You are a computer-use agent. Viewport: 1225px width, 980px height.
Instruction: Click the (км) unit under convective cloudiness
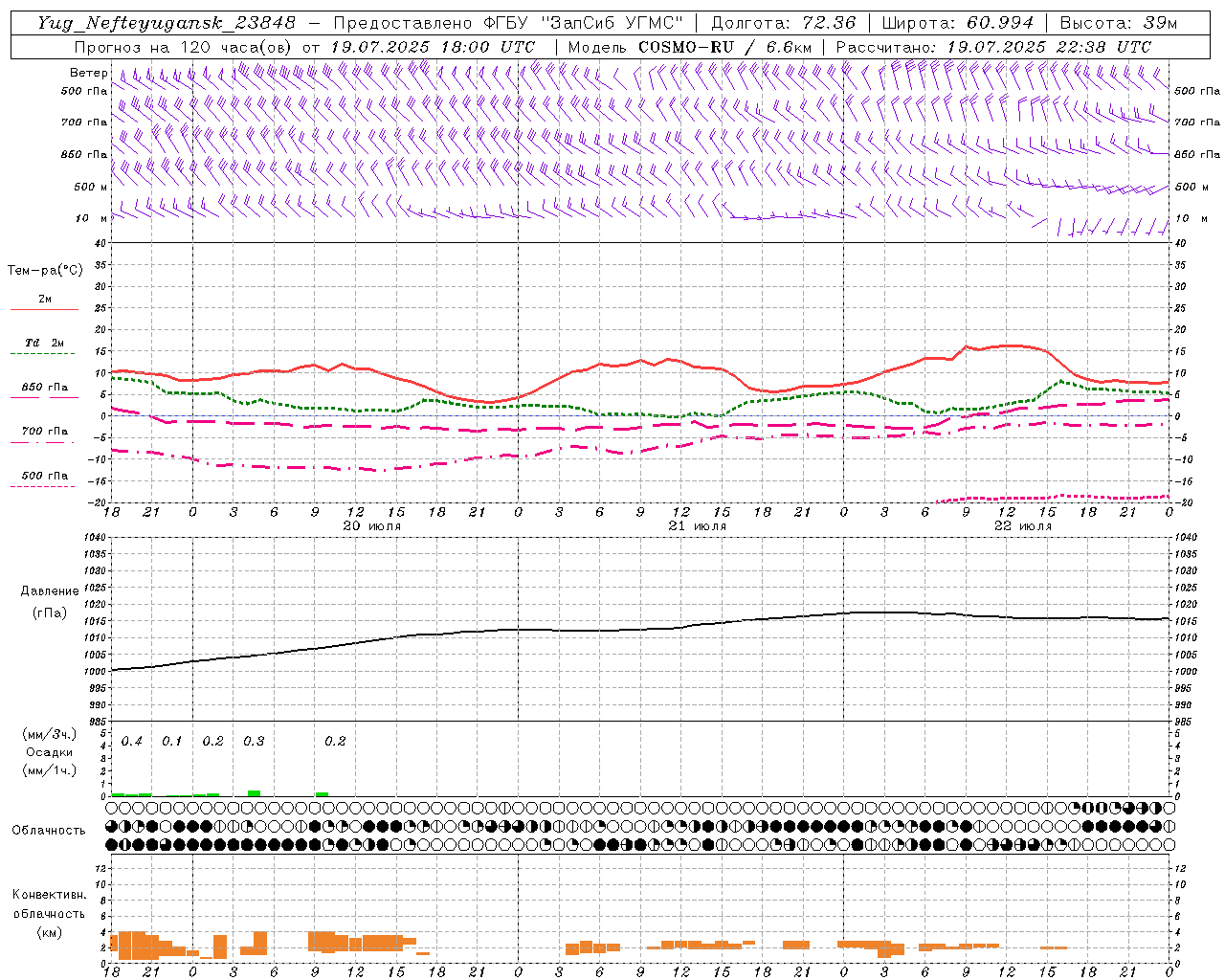point(49,932)
